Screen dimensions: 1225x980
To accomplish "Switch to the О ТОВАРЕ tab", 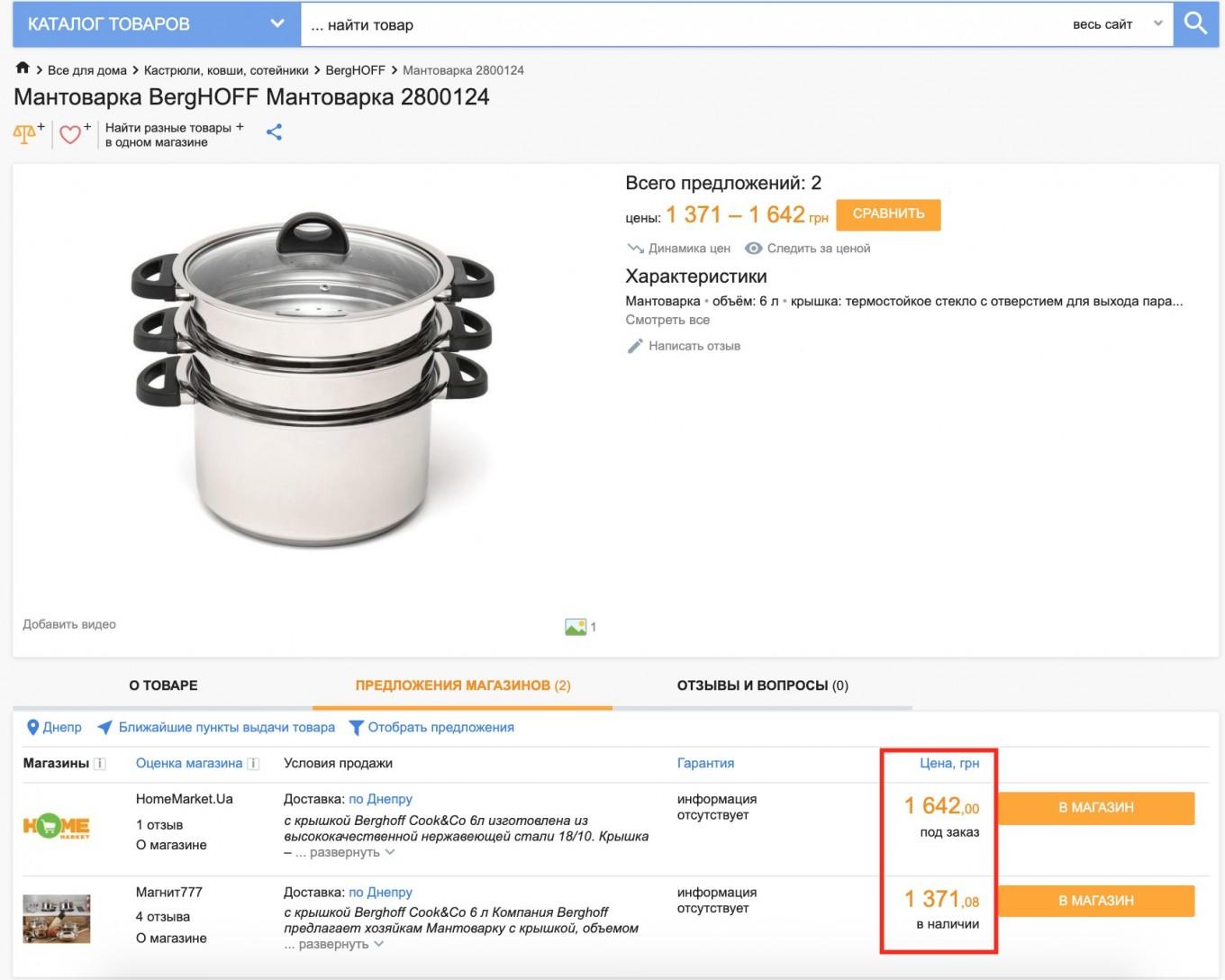I will [x=163, y=685].
